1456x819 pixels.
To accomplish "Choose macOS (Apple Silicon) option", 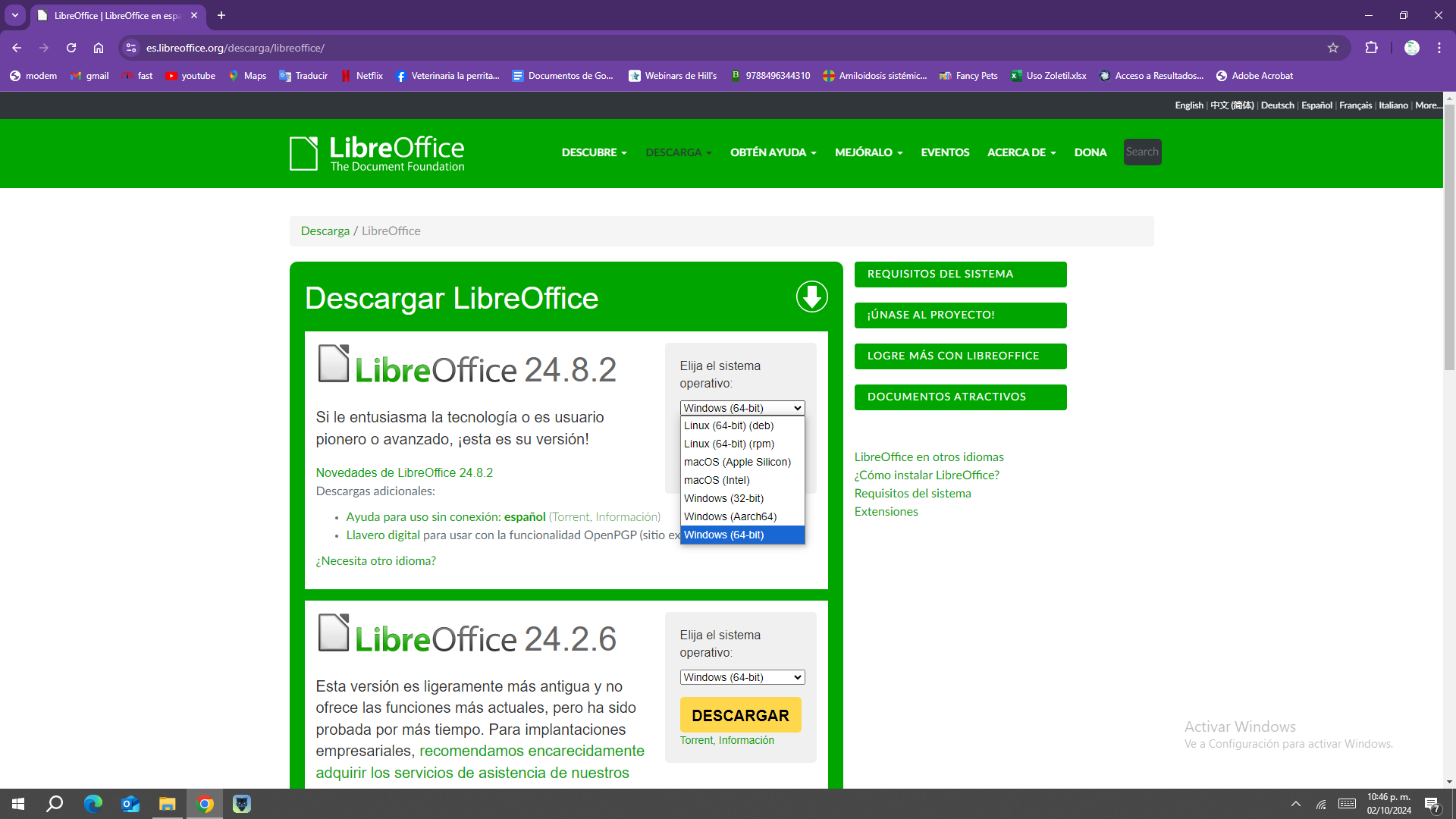I will point(742,462).
